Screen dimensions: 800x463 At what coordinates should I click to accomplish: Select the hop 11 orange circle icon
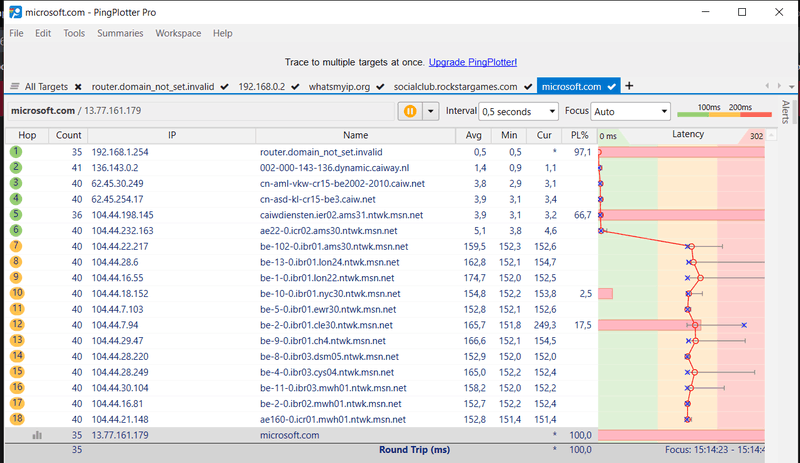(x=17, y=309)
